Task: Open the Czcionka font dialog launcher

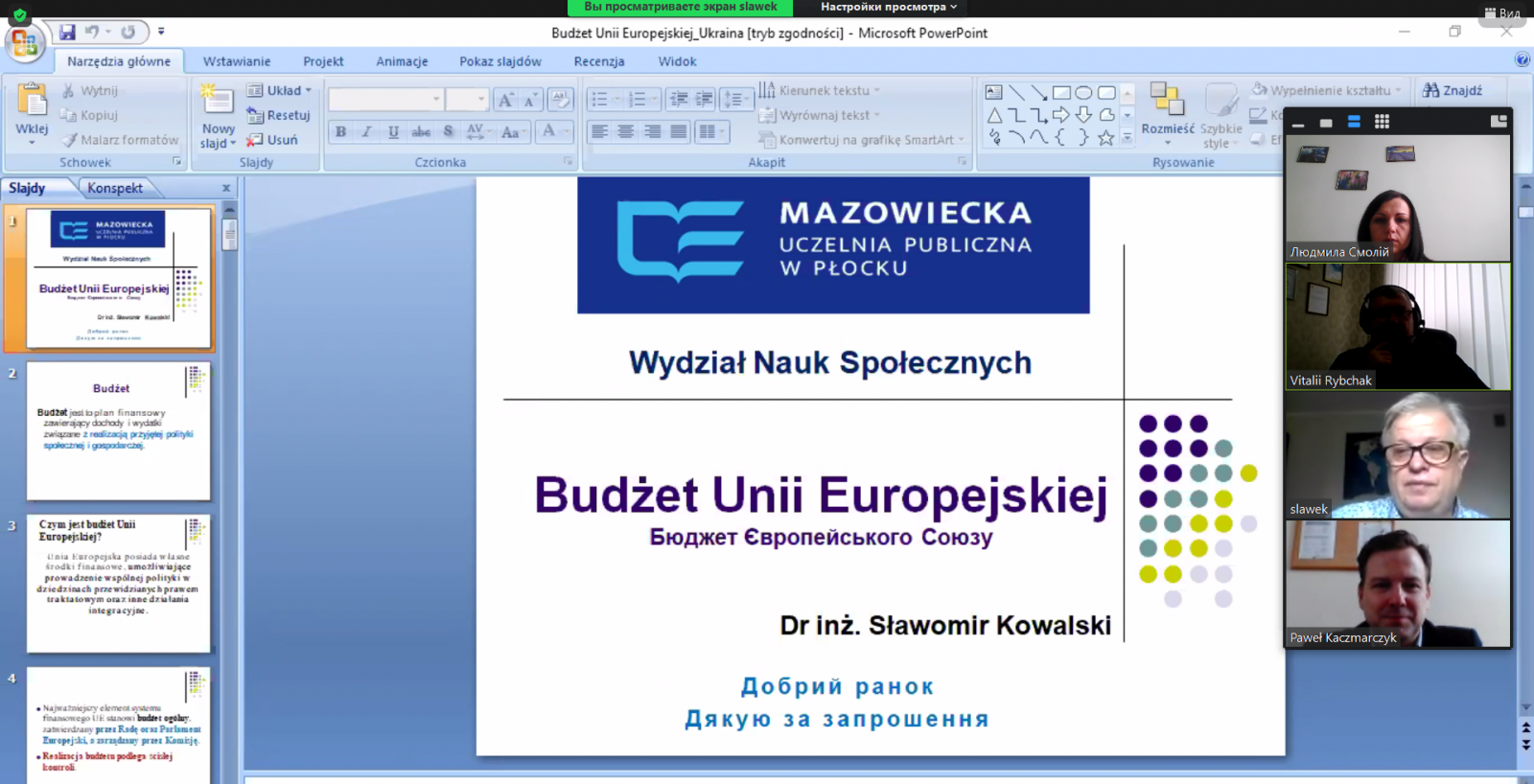Action: click(x=568, y=161)
